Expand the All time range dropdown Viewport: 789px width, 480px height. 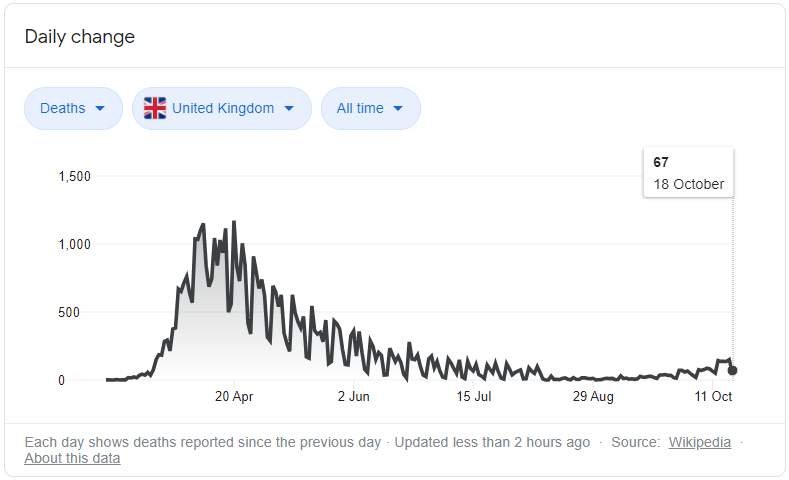pyautogui.click(x=370, y=109)
